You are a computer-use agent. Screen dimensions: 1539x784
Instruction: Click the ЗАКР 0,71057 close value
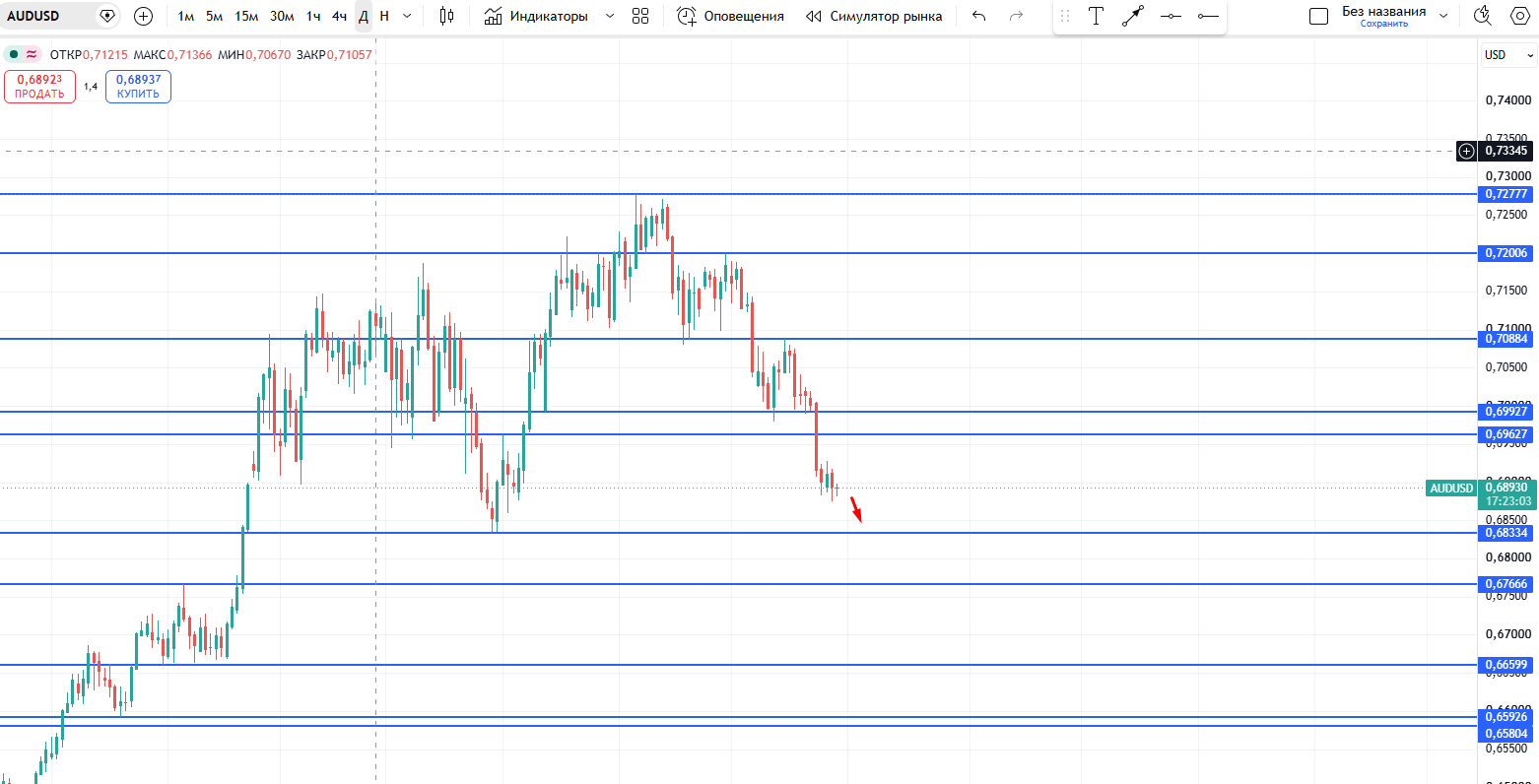tap(334, 55)
